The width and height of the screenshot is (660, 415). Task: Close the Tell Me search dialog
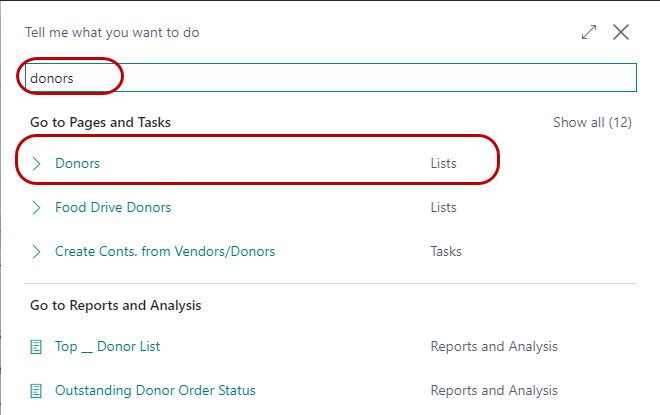tap(621, 32)
